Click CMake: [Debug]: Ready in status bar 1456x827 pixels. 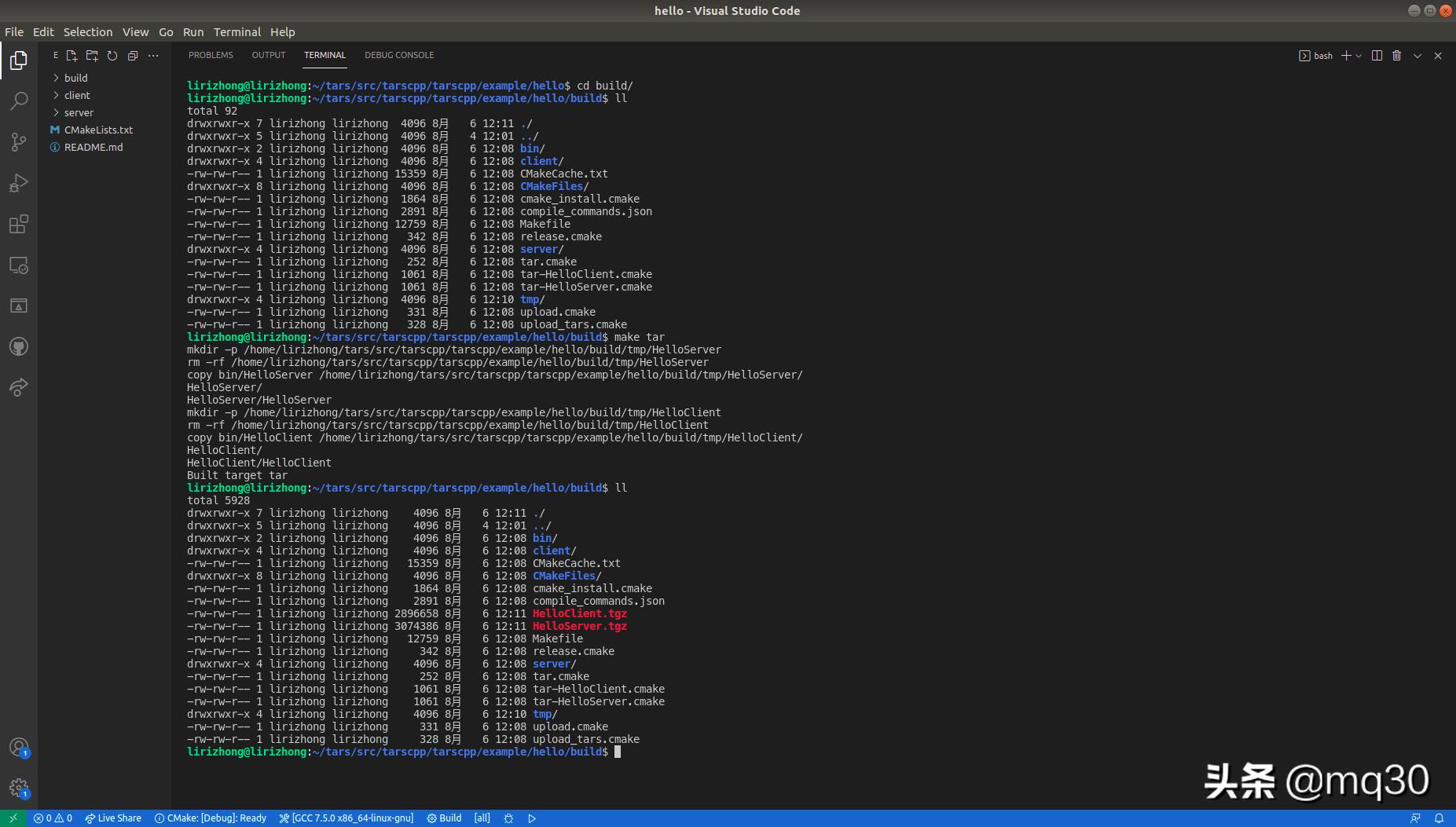[x=211, y=818]
